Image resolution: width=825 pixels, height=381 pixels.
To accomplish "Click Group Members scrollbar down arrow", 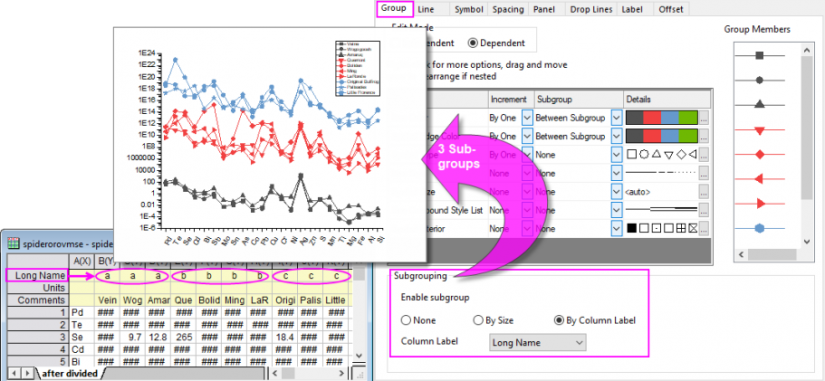I will 807,242.
